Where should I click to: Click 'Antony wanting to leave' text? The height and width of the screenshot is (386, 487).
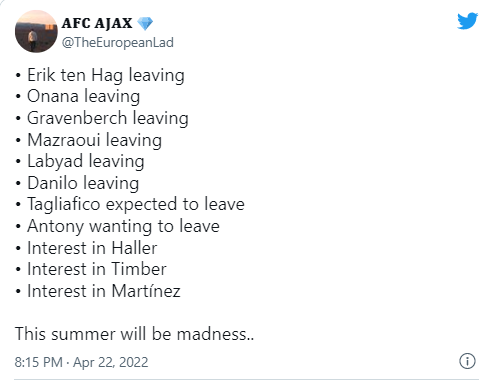[123, 226]
